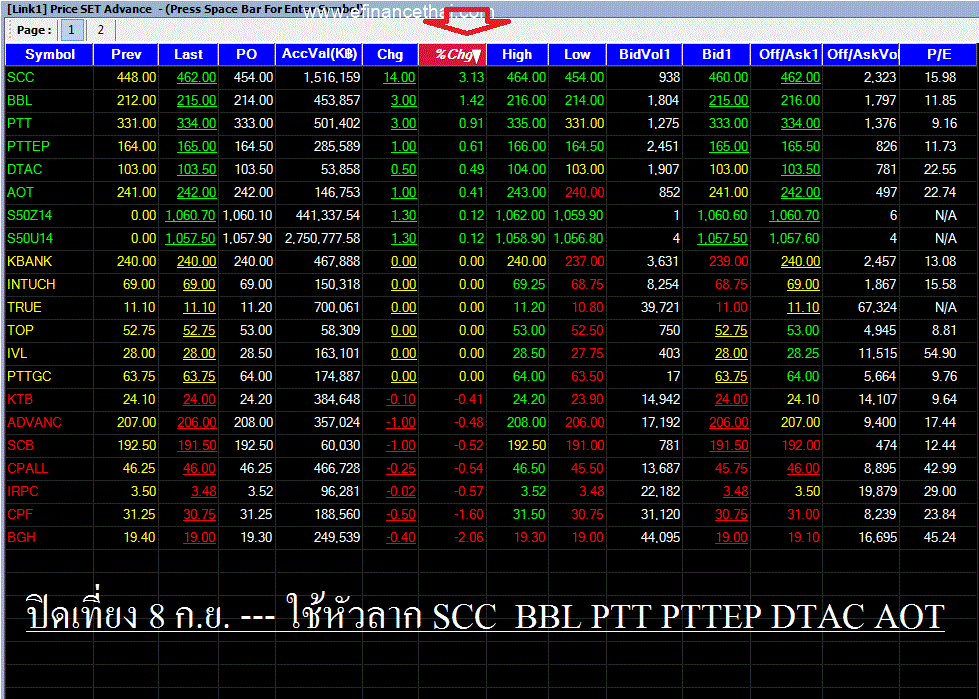Click AOT low price 240.00
Image resolution: width=979 pixels, height=699 pixels.
pyautogui.click(x=584, y=193)
